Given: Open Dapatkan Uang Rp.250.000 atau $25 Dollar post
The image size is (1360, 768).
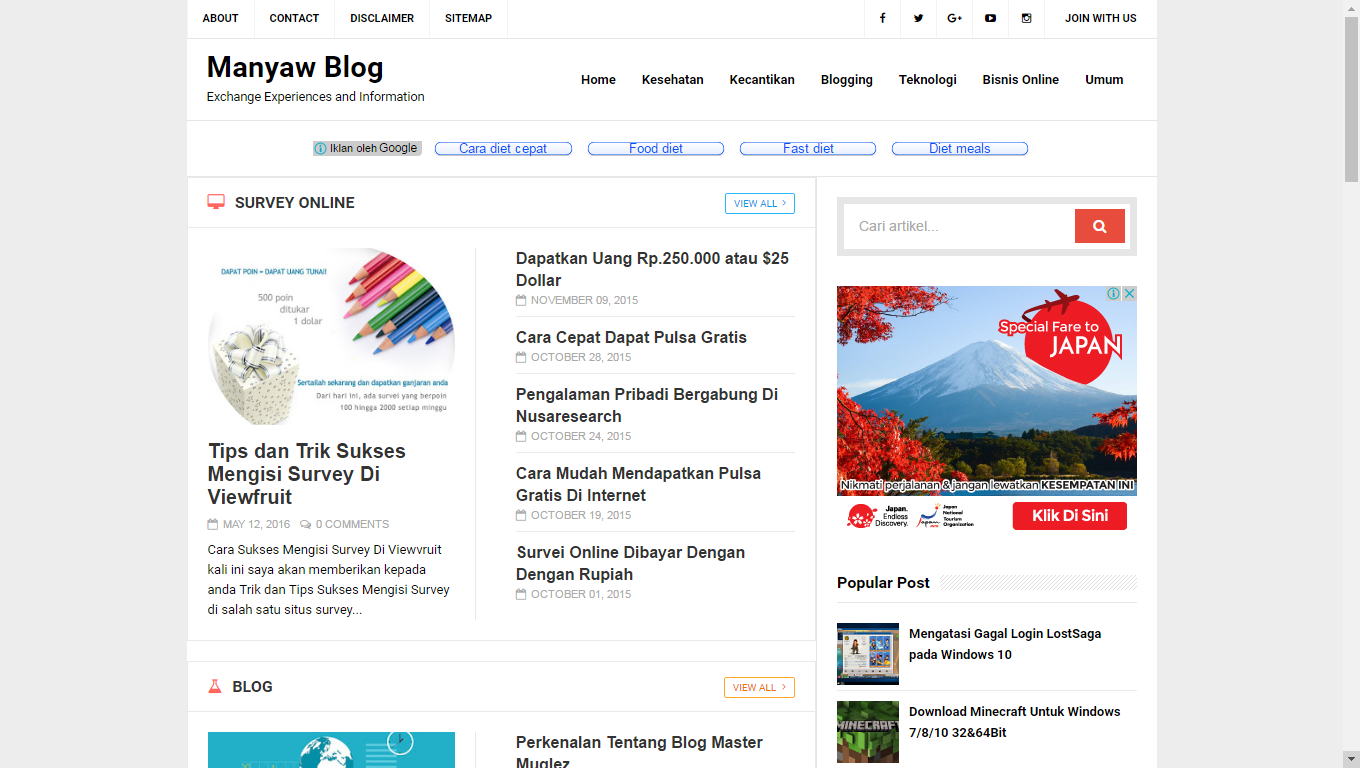Looking at the screenshot, I should point(652,269).
